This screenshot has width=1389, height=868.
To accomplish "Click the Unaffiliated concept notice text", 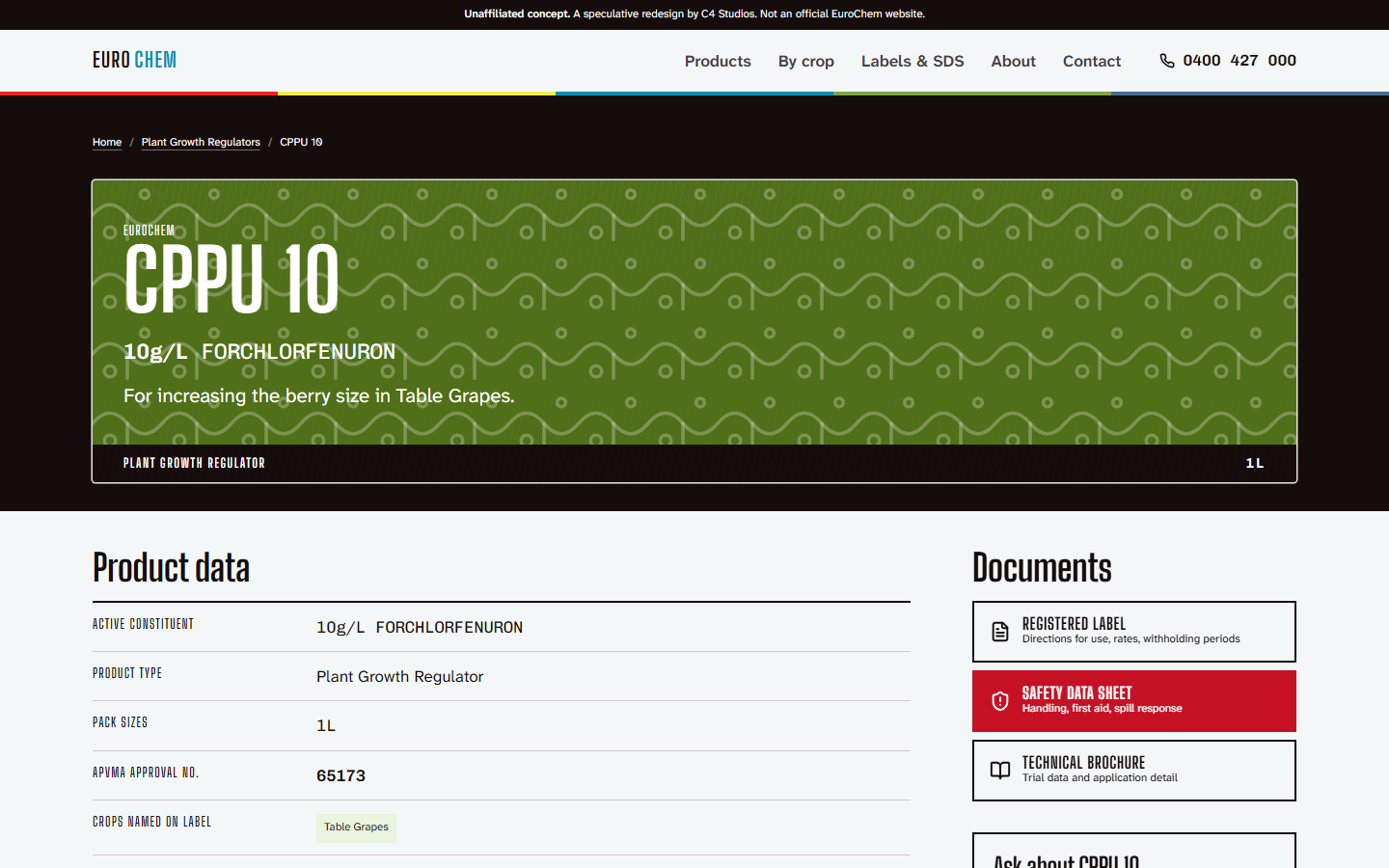I will (x=694, y=14).
